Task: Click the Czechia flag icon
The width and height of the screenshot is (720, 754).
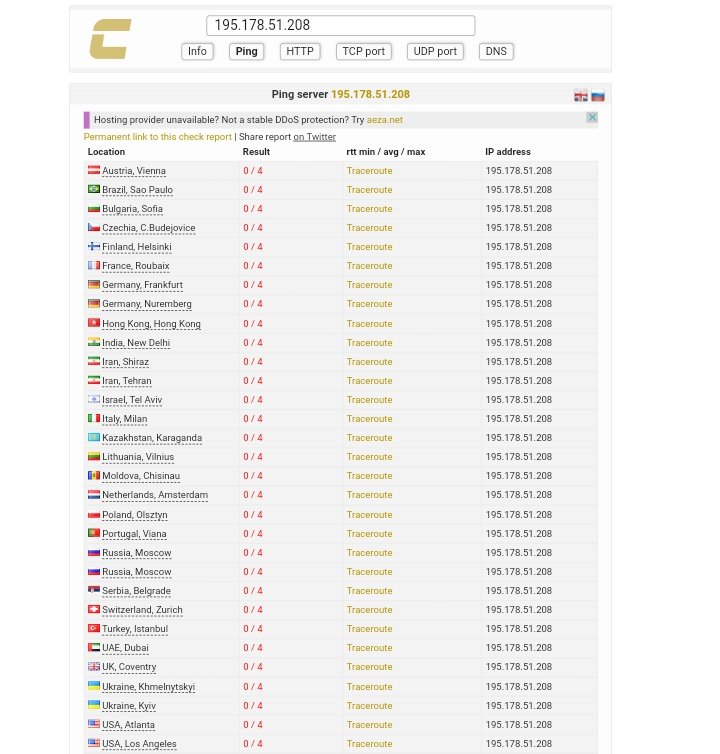Action: click(94, 227)
